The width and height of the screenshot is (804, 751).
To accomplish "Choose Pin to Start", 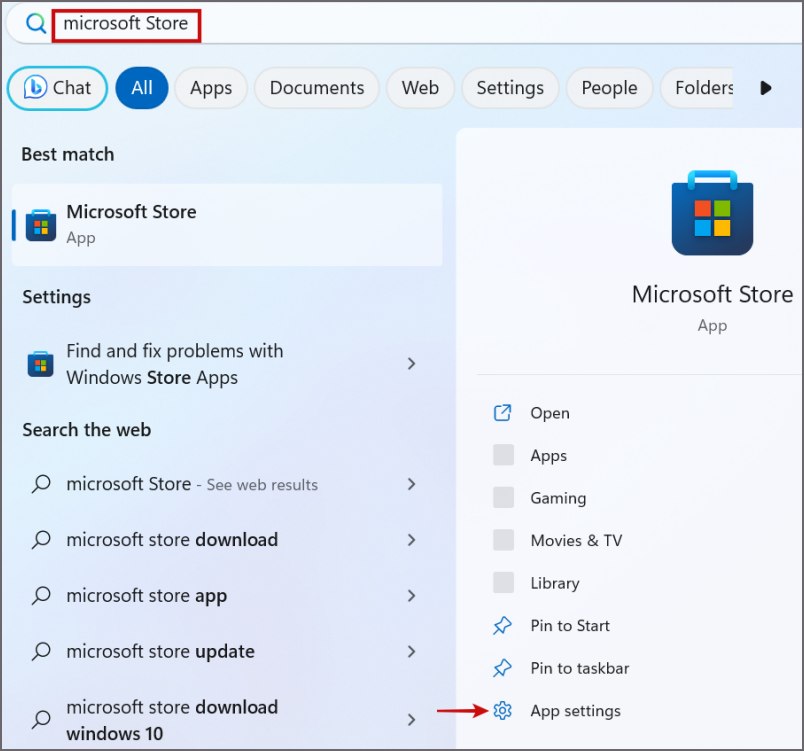I will (570, 626).
